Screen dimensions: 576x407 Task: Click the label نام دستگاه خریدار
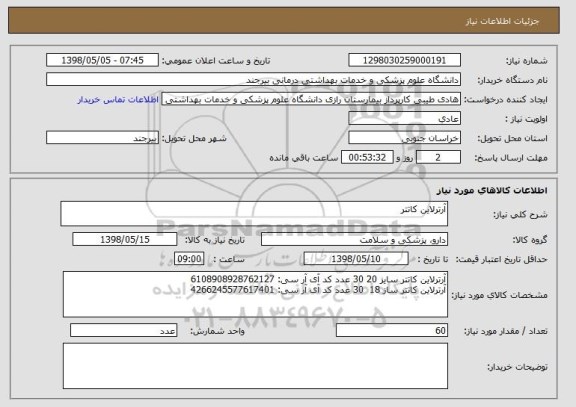512,80
